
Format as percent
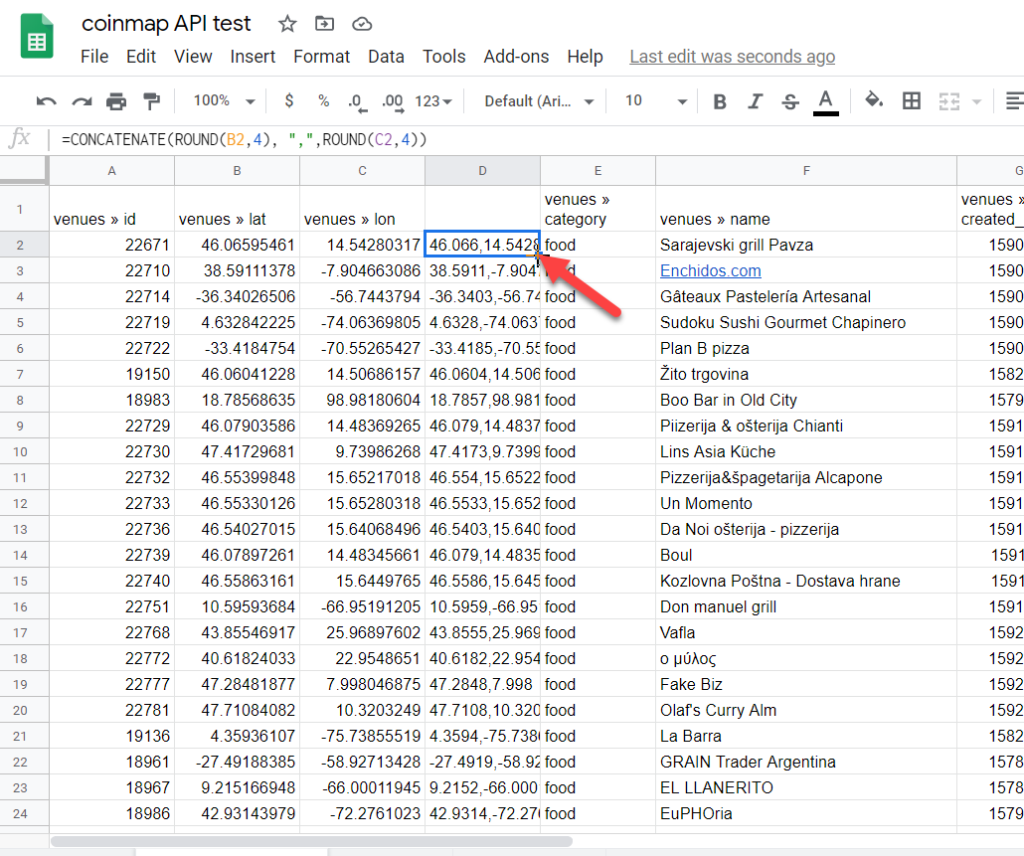point(323,101)
